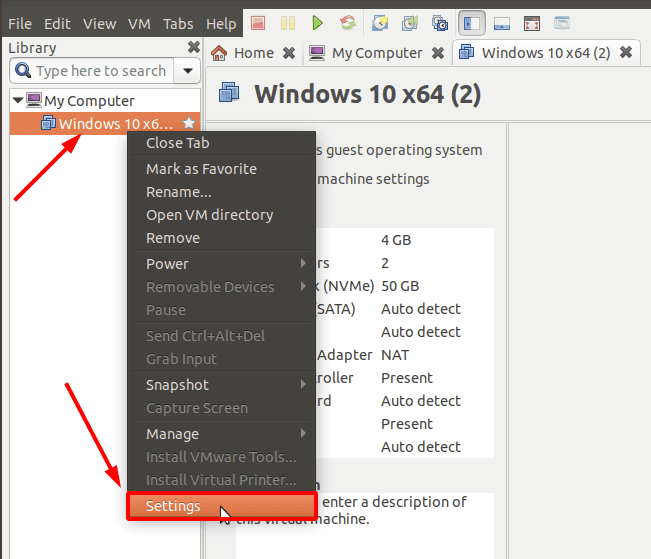
Task: Click the Full Screen mode icon
Action: pos(532,24)
